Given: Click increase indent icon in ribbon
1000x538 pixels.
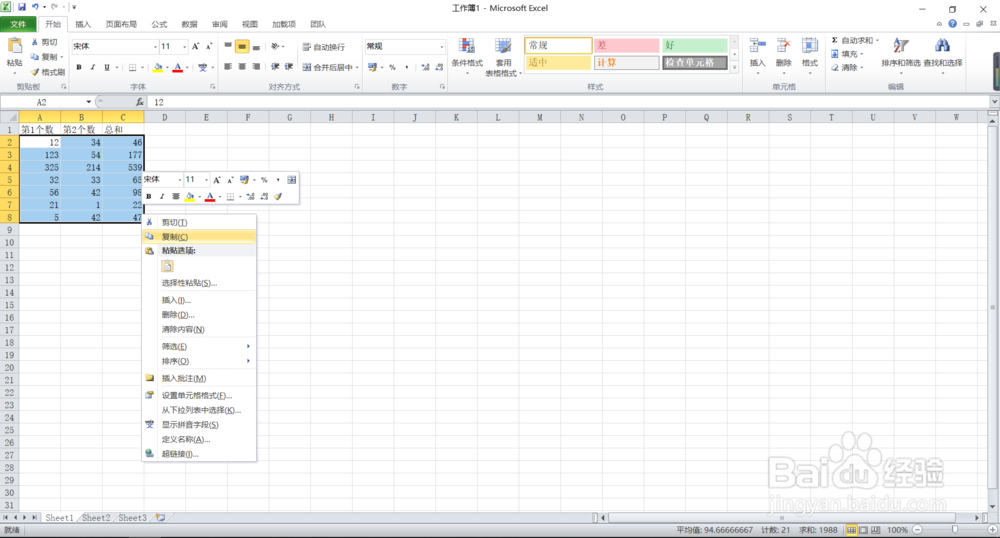Looking at the screenshot, I should tap(289, 66).
